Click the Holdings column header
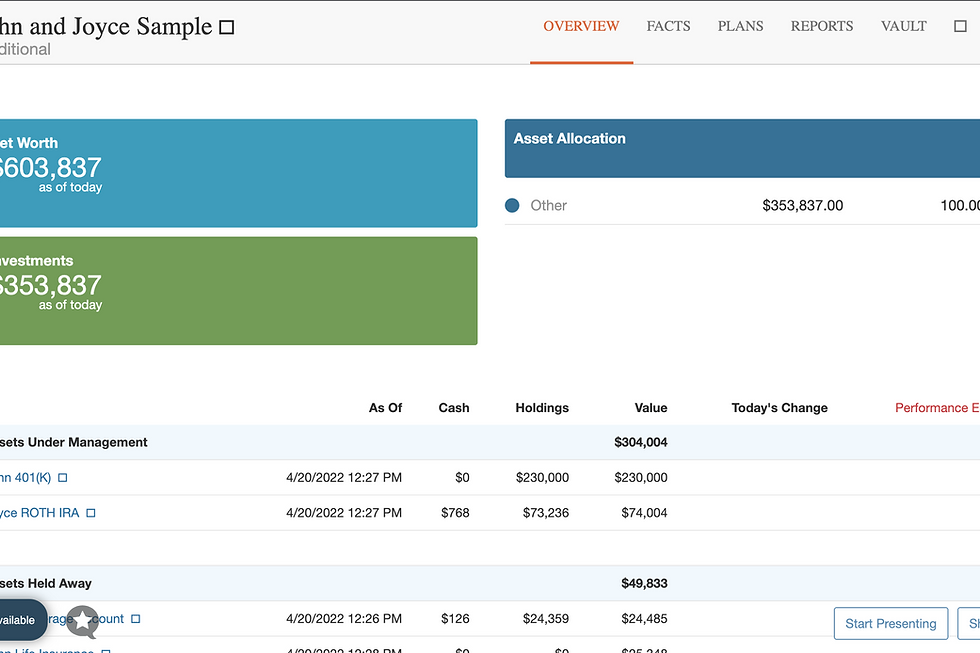 [x=542, y=408]
